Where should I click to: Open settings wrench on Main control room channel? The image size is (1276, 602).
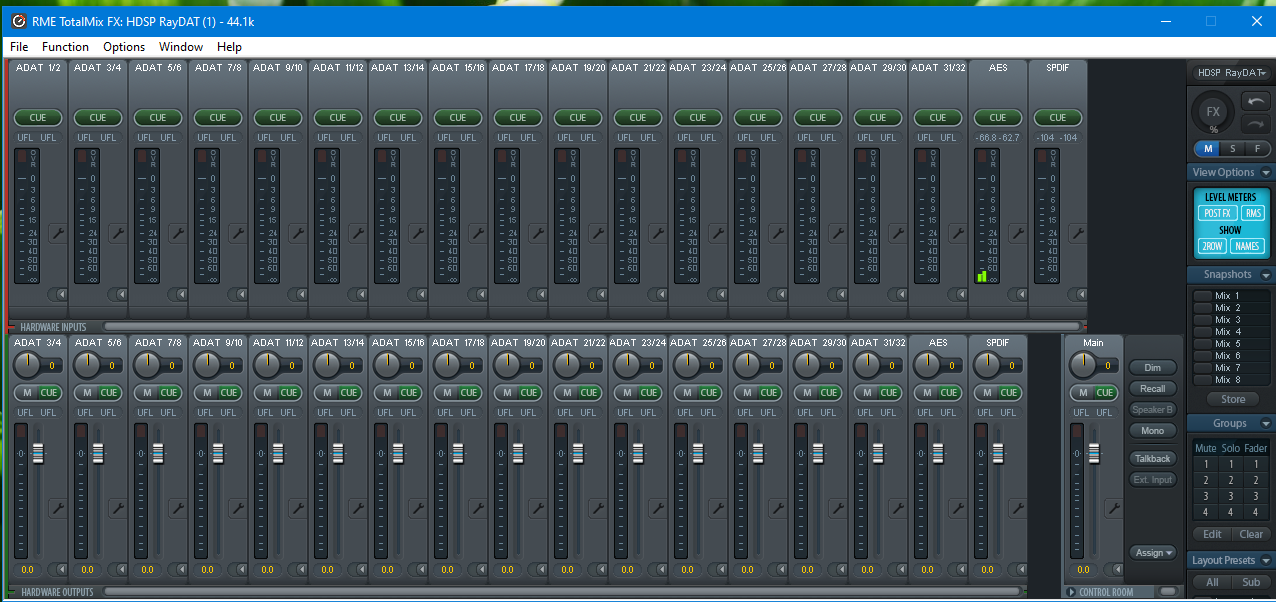1113,508
